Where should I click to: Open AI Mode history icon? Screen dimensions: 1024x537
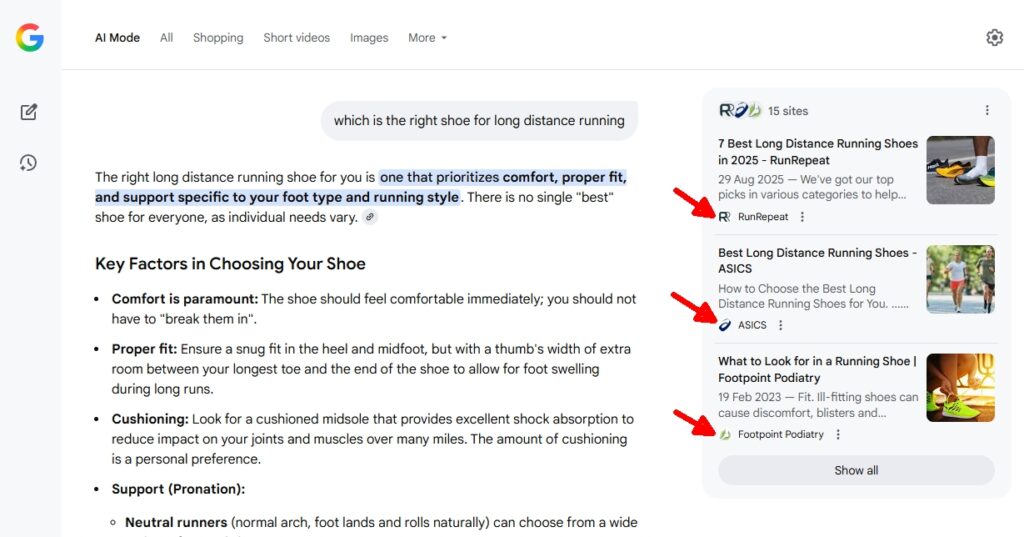[x=29, y=162]
